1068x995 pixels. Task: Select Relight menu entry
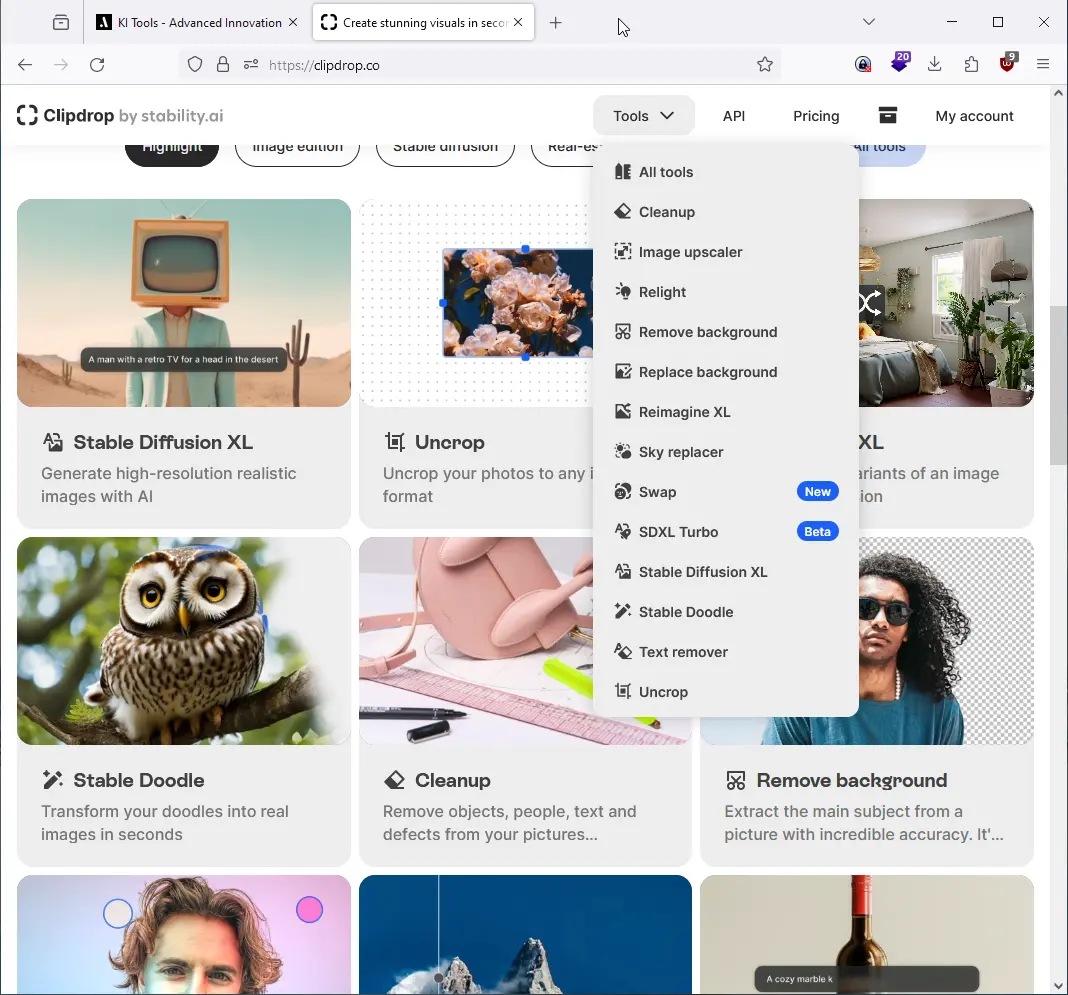click(x=725, y=292)
